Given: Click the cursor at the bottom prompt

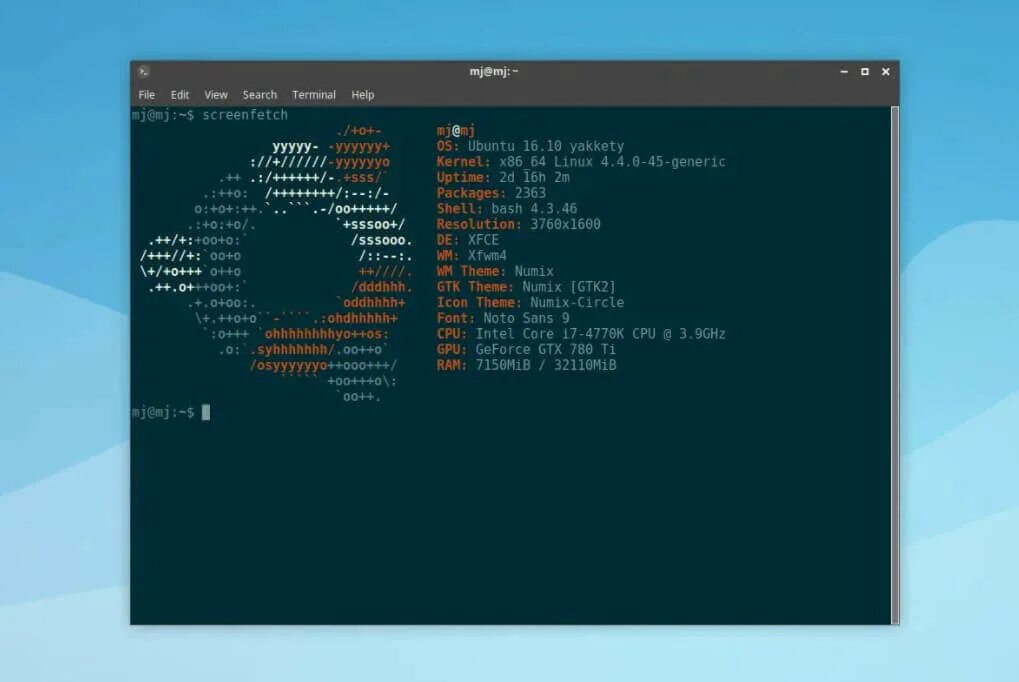Looking at the screenshot, I should pyautogui.click(x=206, y=412).
